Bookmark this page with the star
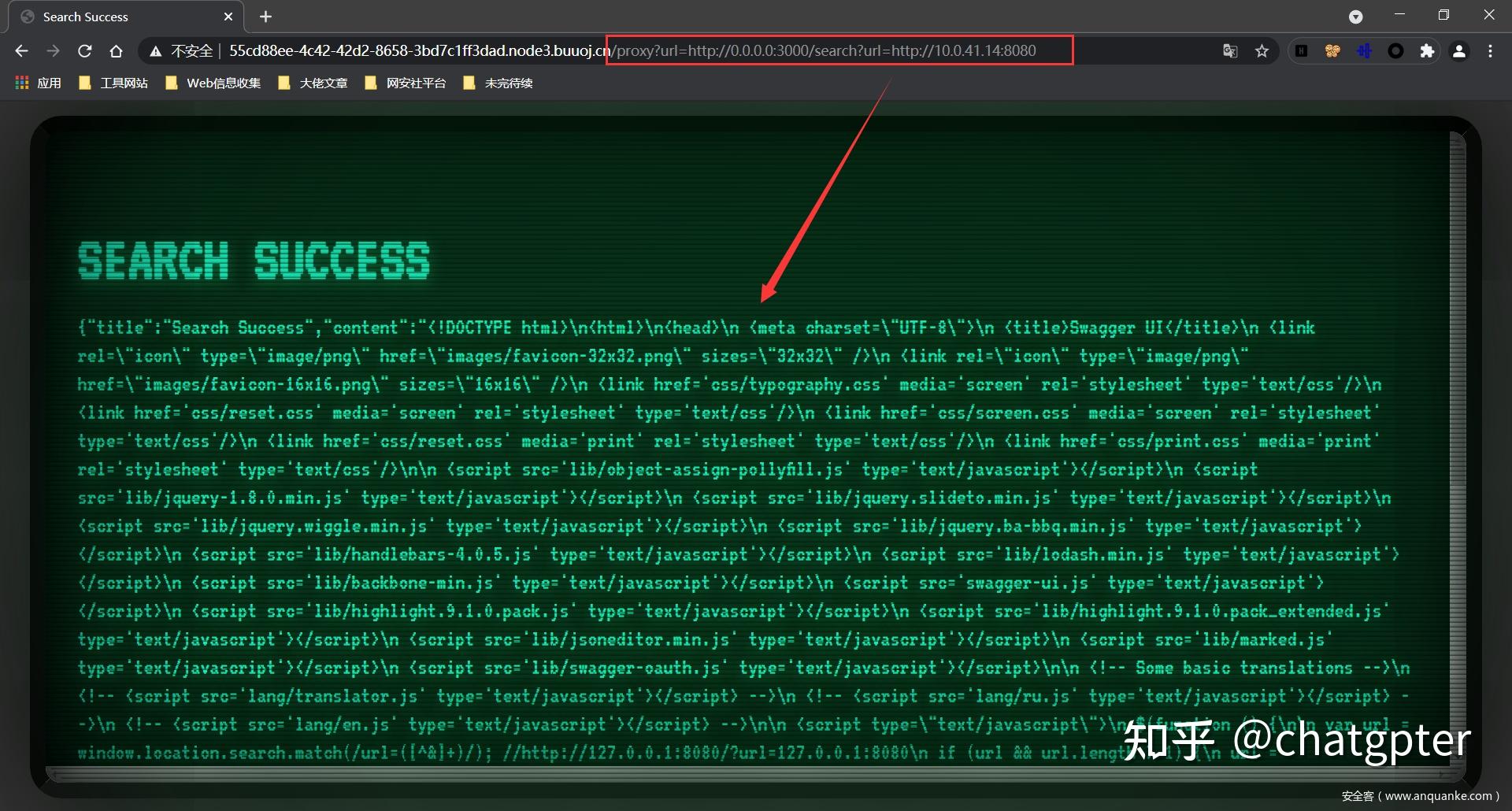This screenshot has height=811, width=1512. click(x=1262, y=50)
